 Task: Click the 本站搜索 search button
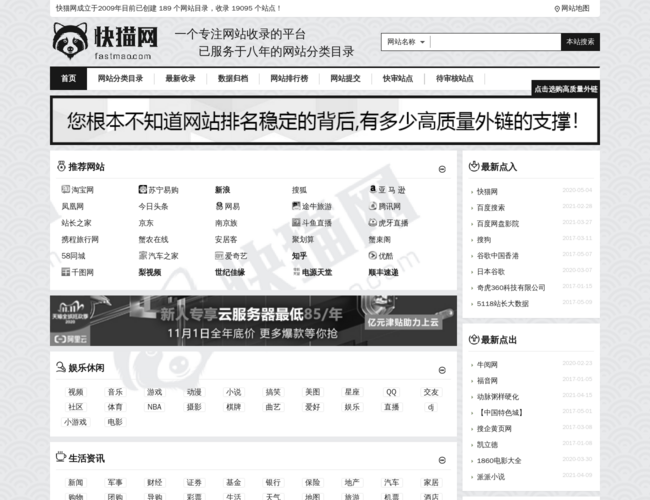click(580, 42)
